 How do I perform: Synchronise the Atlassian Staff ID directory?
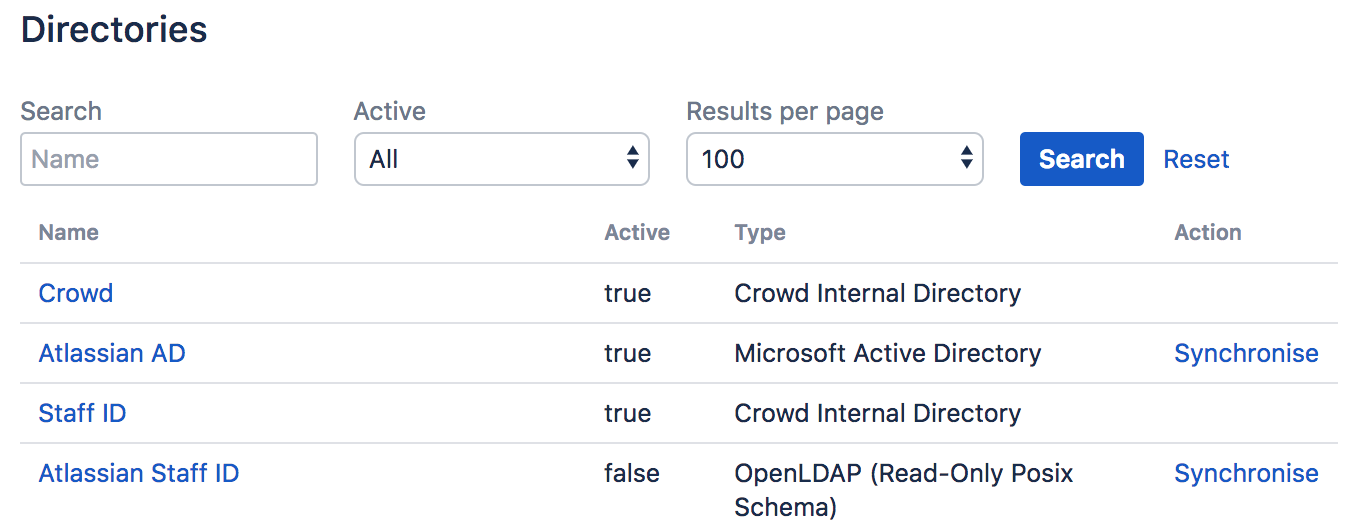[x=1246, y=473]
